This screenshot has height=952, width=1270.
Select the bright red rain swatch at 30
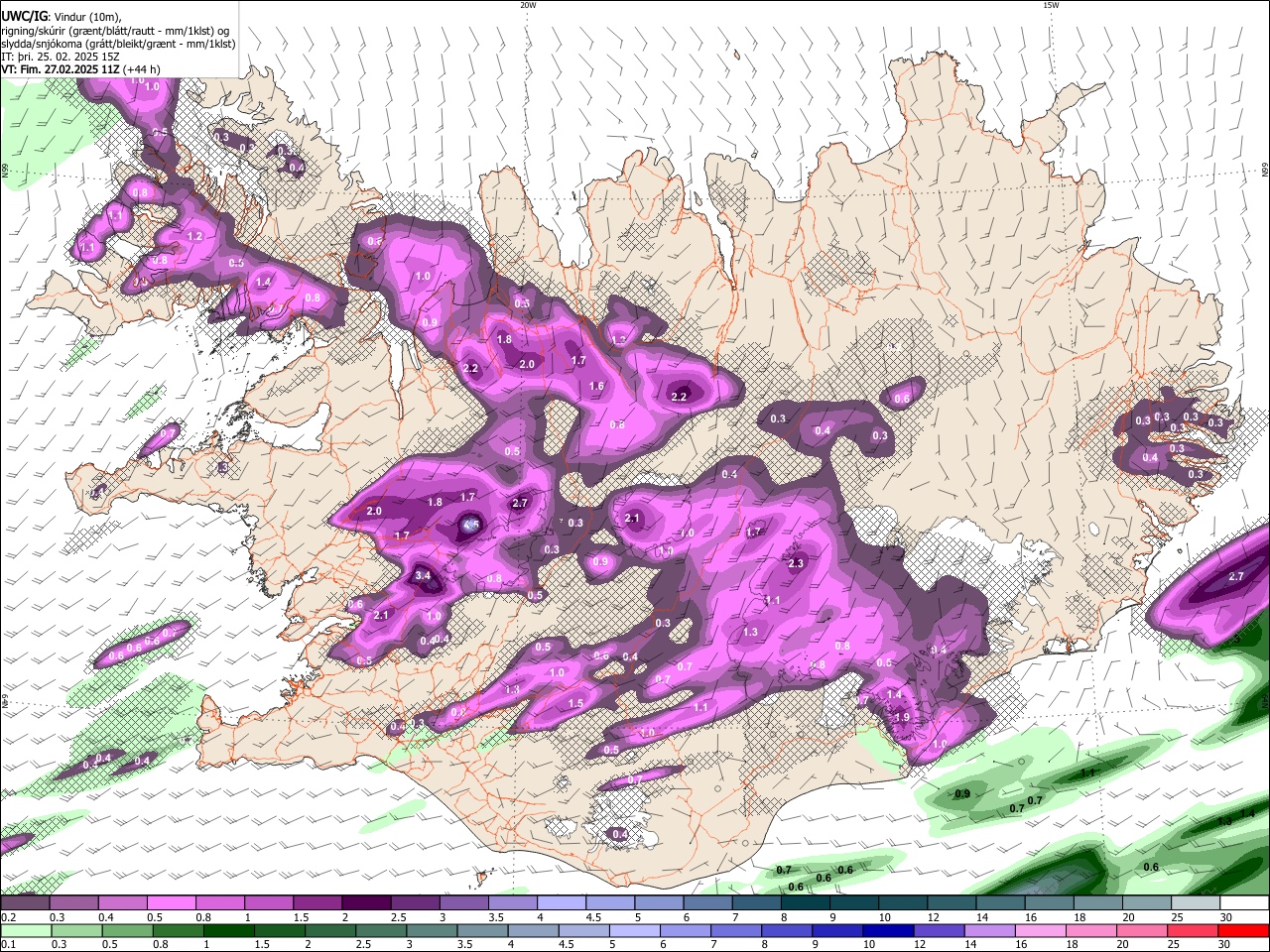tap(1244, 931)
